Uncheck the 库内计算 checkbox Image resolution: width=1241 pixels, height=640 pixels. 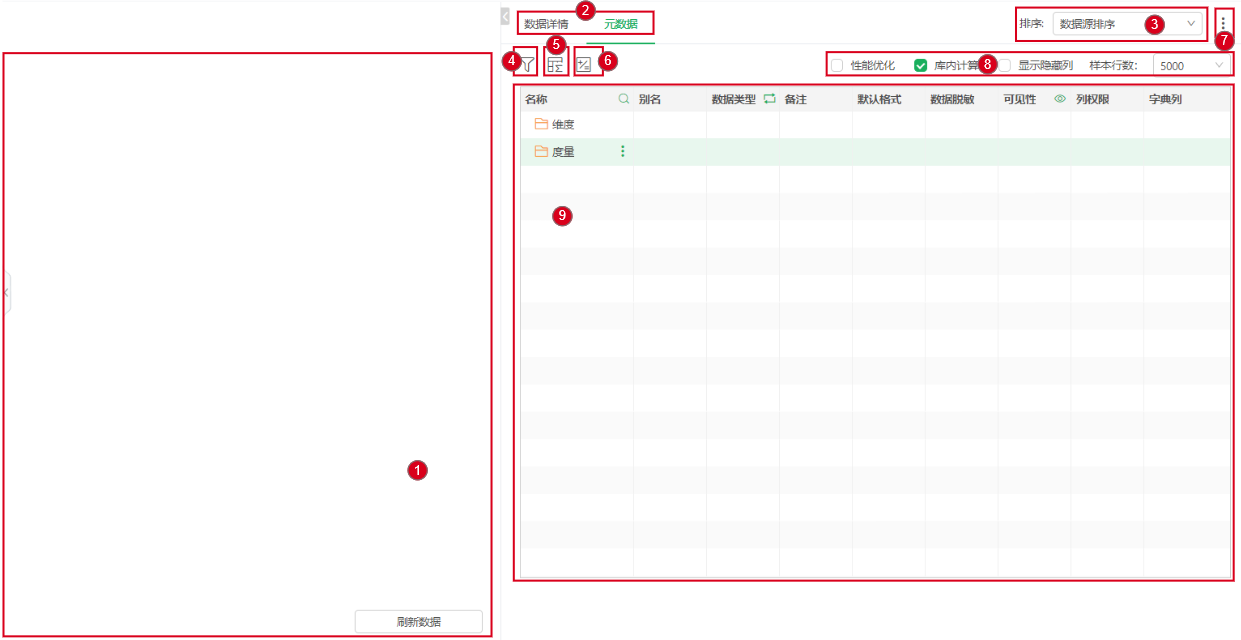pyautogui.click(x=921, y=65)
